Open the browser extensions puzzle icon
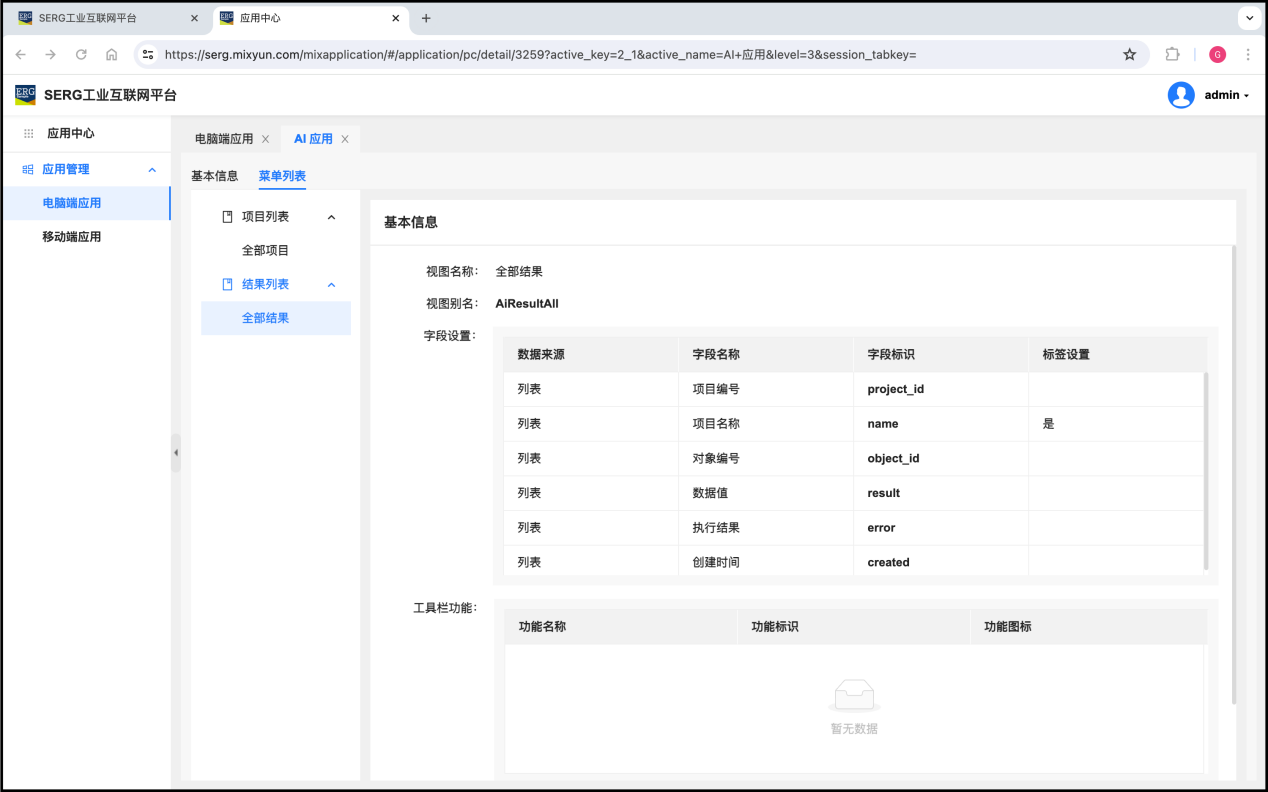 click(x=1173, y=55)
